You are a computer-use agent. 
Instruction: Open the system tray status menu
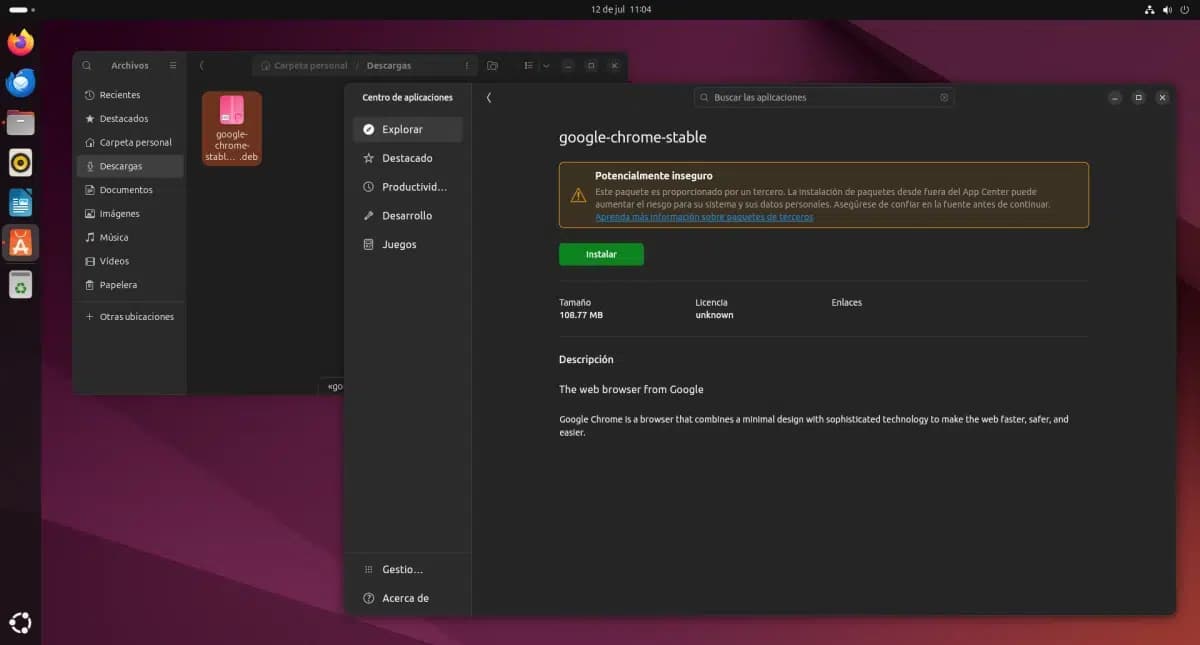click(x=1167, y=9)
